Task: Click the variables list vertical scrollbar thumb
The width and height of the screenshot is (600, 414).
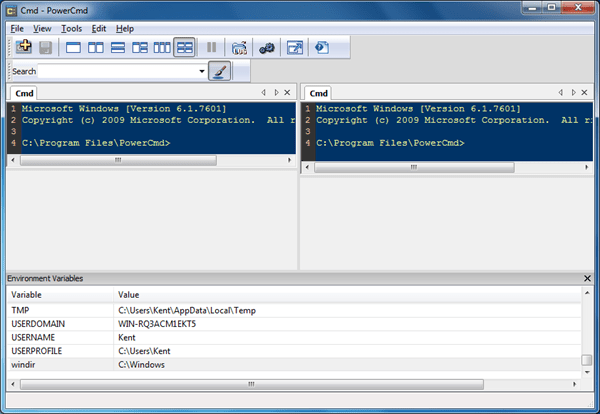Action: point(587,360)
